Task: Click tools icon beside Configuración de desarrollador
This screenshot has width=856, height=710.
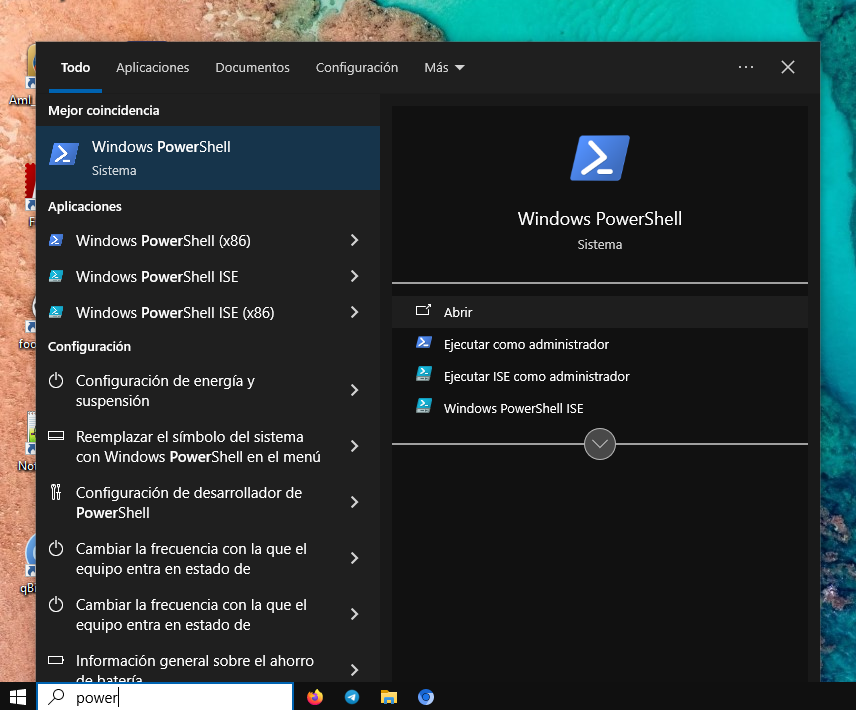Action: click(56, 492)
